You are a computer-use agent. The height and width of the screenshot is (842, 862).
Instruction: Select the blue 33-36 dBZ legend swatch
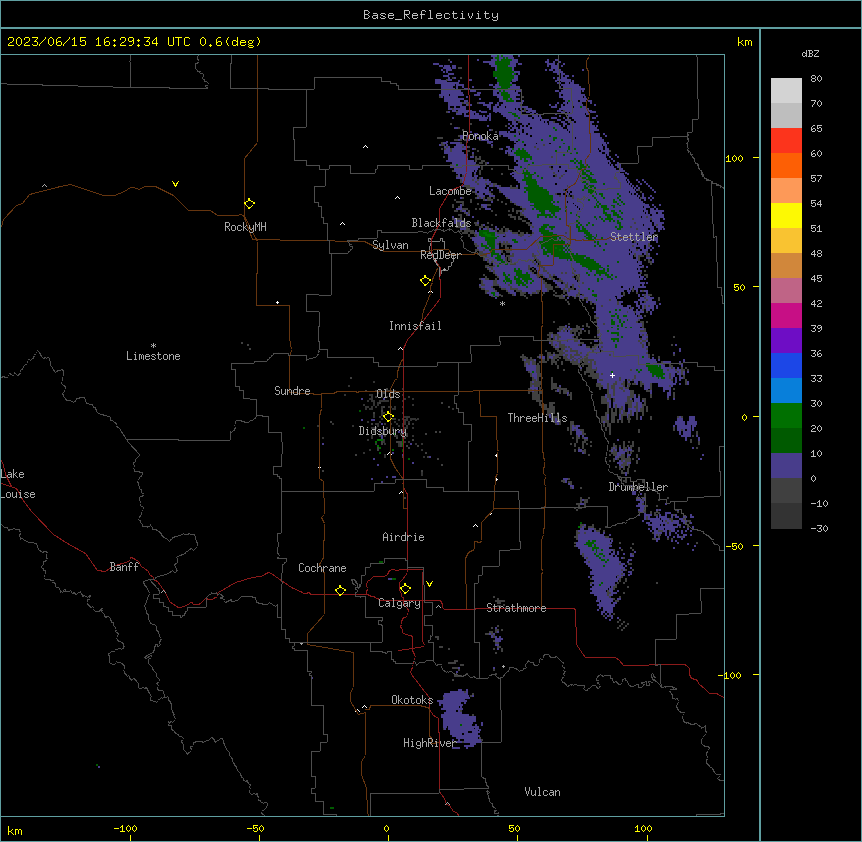[x=786, y=365]
